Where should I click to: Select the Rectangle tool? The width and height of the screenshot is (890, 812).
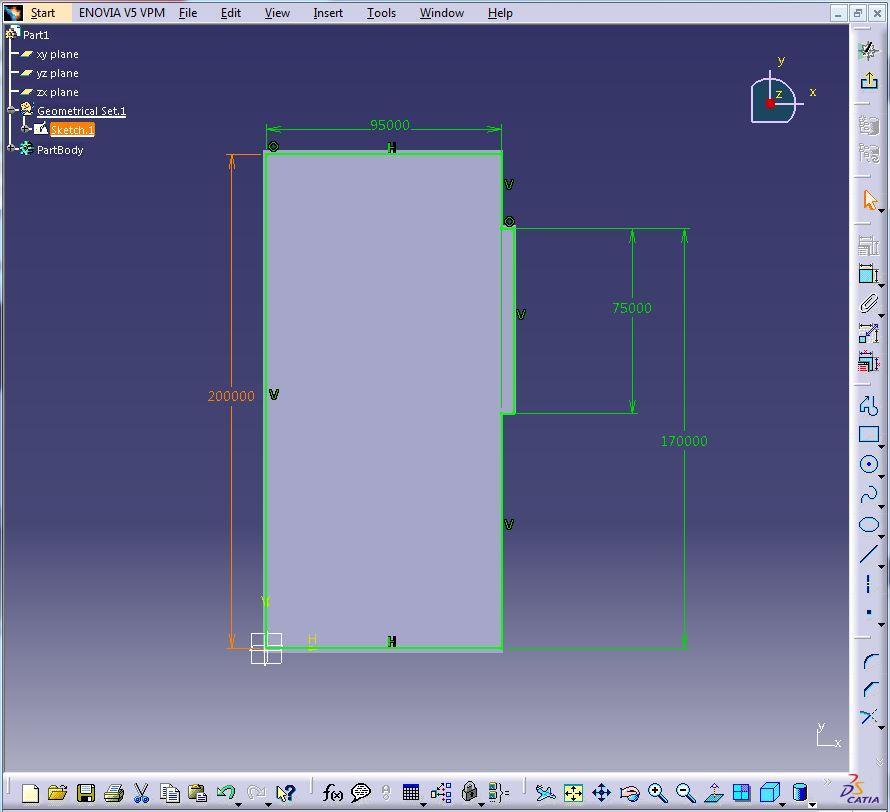(868, 435)
